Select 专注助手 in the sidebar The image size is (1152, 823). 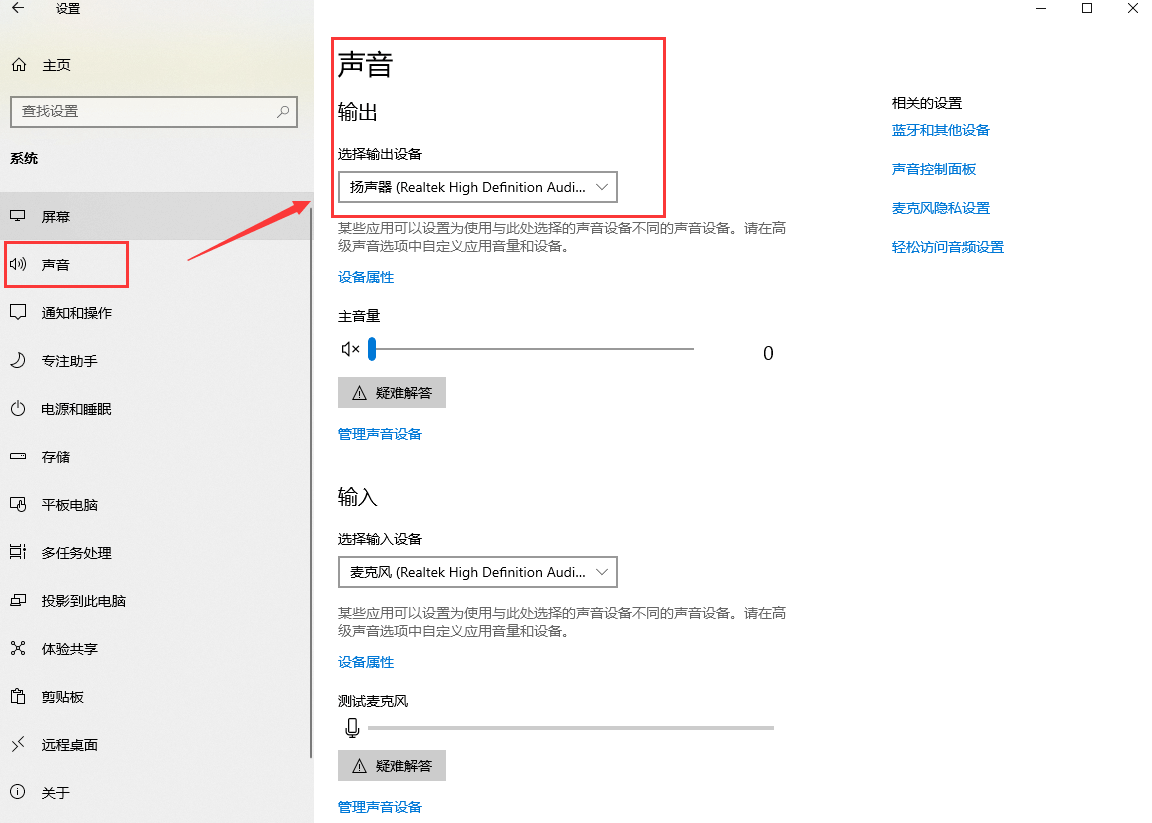(x=17, y=360)
